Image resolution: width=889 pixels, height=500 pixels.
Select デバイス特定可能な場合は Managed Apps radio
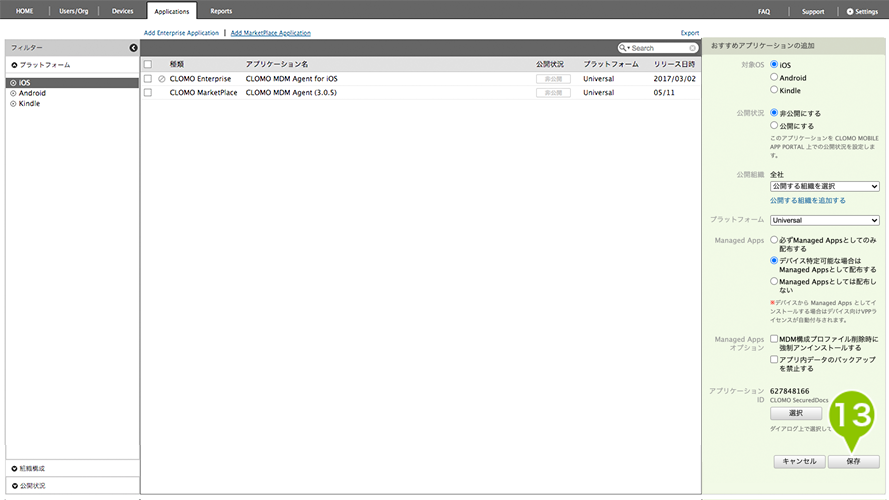click(774, 261)
